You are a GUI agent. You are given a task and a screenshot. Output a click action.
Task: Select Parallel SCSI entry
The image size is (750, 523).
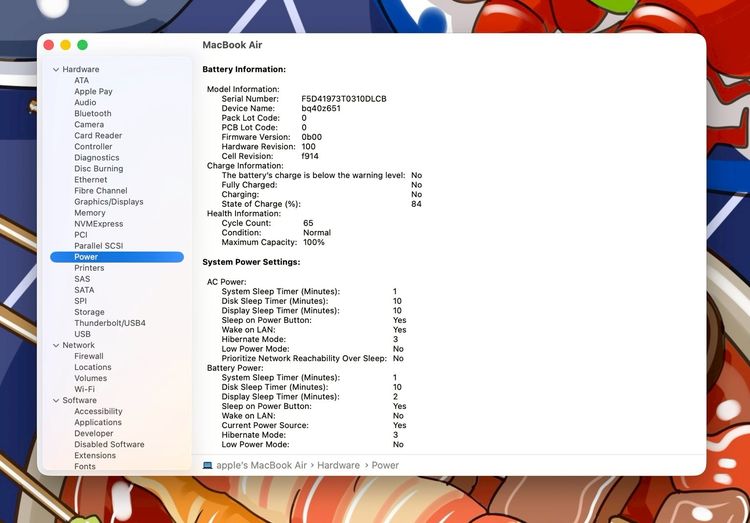[x=99, y=245]
